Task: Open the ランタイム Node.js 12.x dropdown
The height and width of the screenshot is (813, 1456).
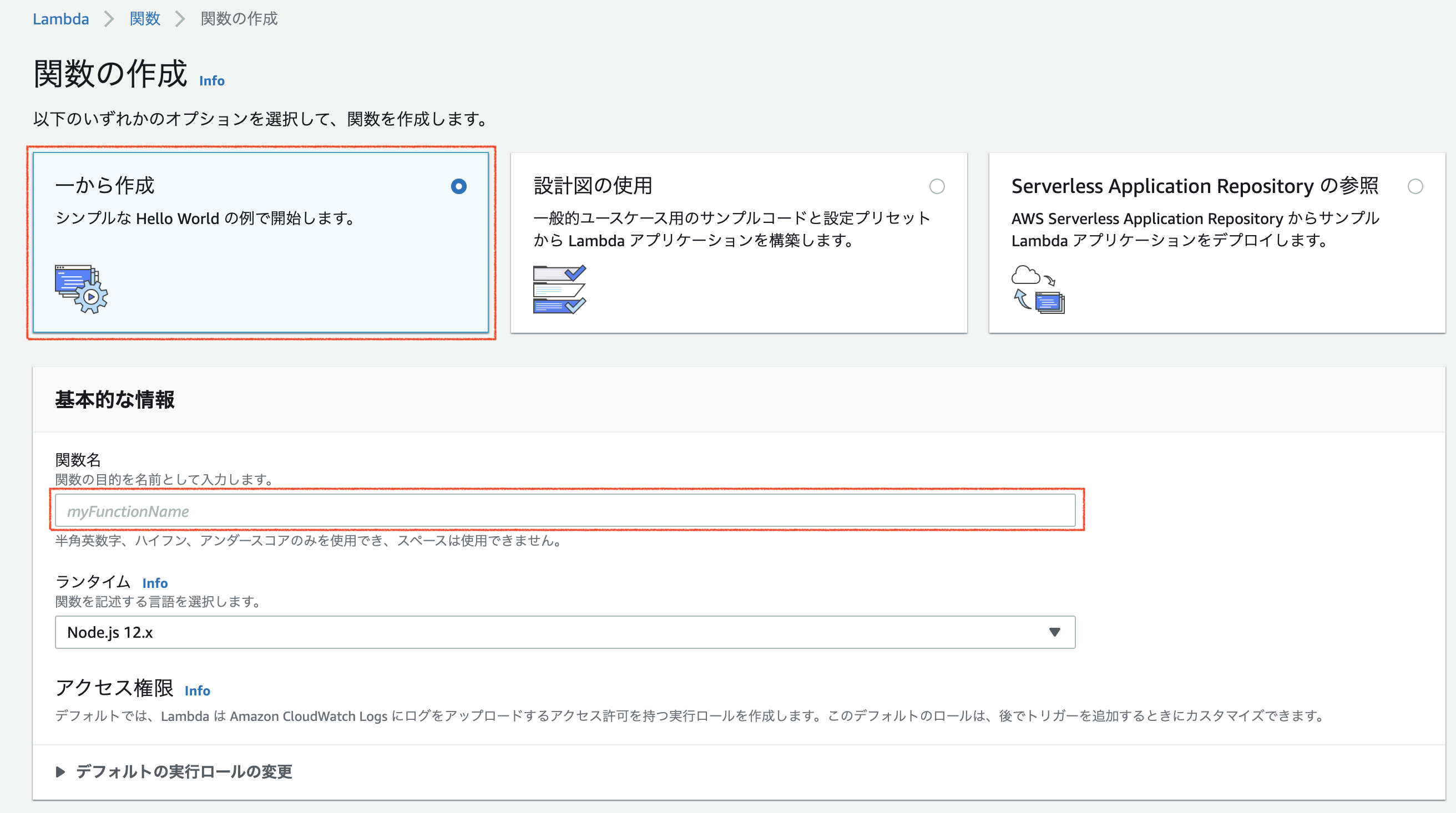Action: point(565,632)
